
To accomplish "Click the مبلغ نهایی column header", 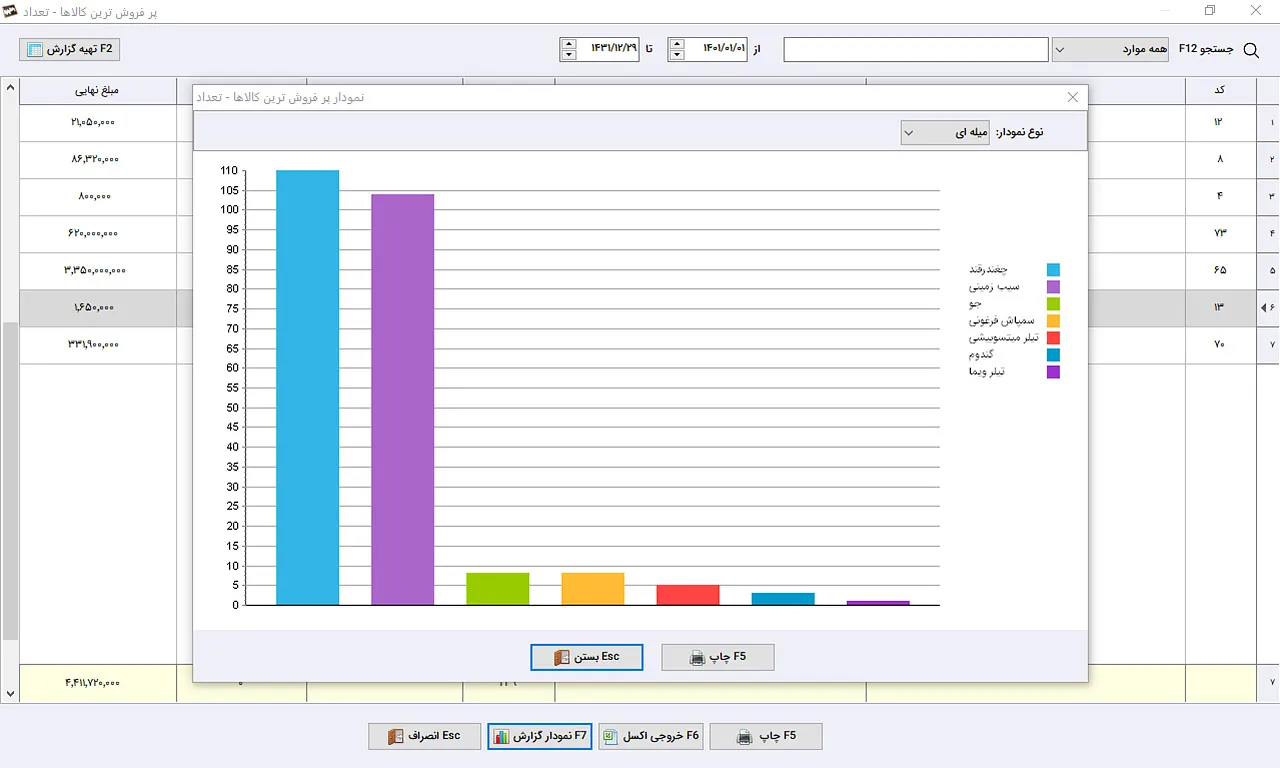I will pyautogui.click(x=98, y=91).
